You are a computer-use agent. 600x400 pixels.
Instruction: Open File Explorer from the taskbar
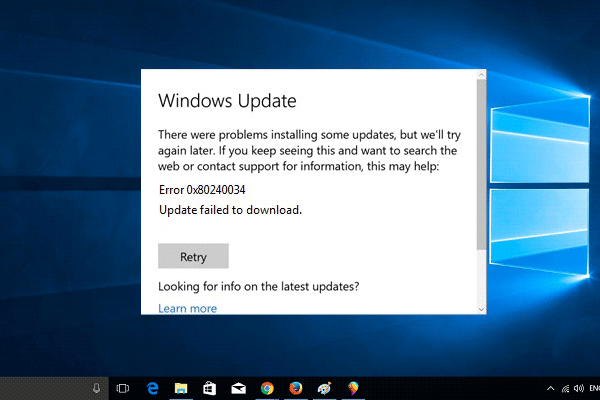pos(182,387)
